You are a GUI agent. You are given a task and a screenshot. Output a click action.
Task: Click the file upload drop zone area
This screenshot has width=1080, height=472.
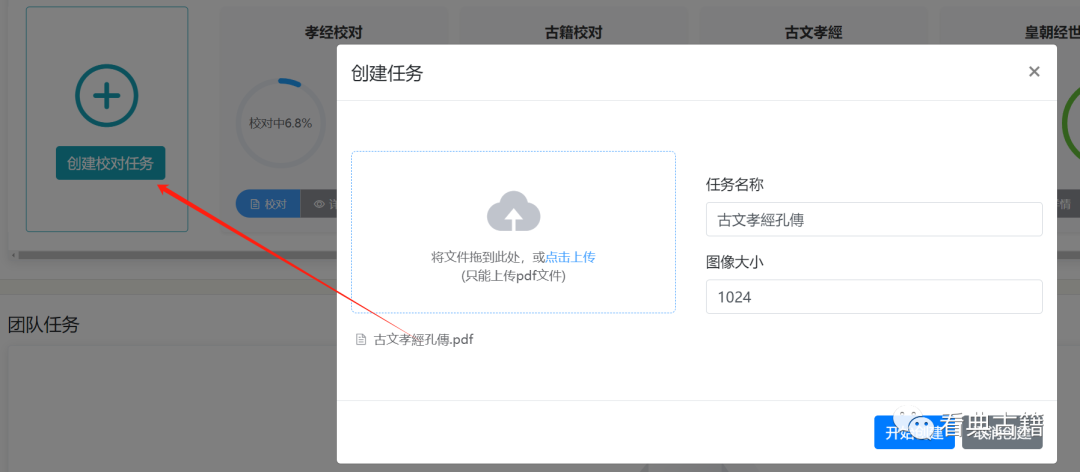[513, 232]
